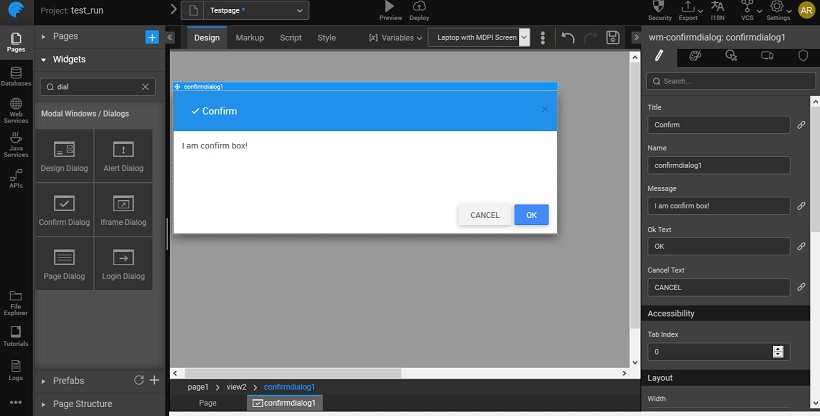Clear the widget search text 'dial'
The image size is (820, 416).
pyautogui.click(x=146, y=87)
